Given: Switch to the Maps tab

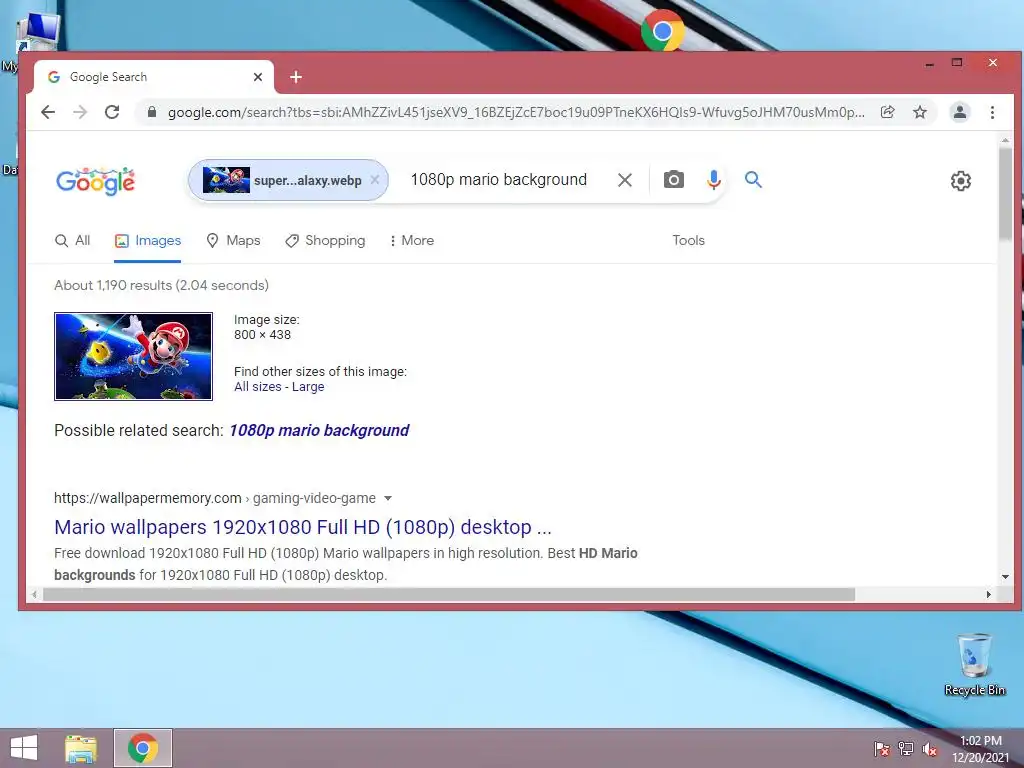Looking at the screenshot, I should coord(233,240).
